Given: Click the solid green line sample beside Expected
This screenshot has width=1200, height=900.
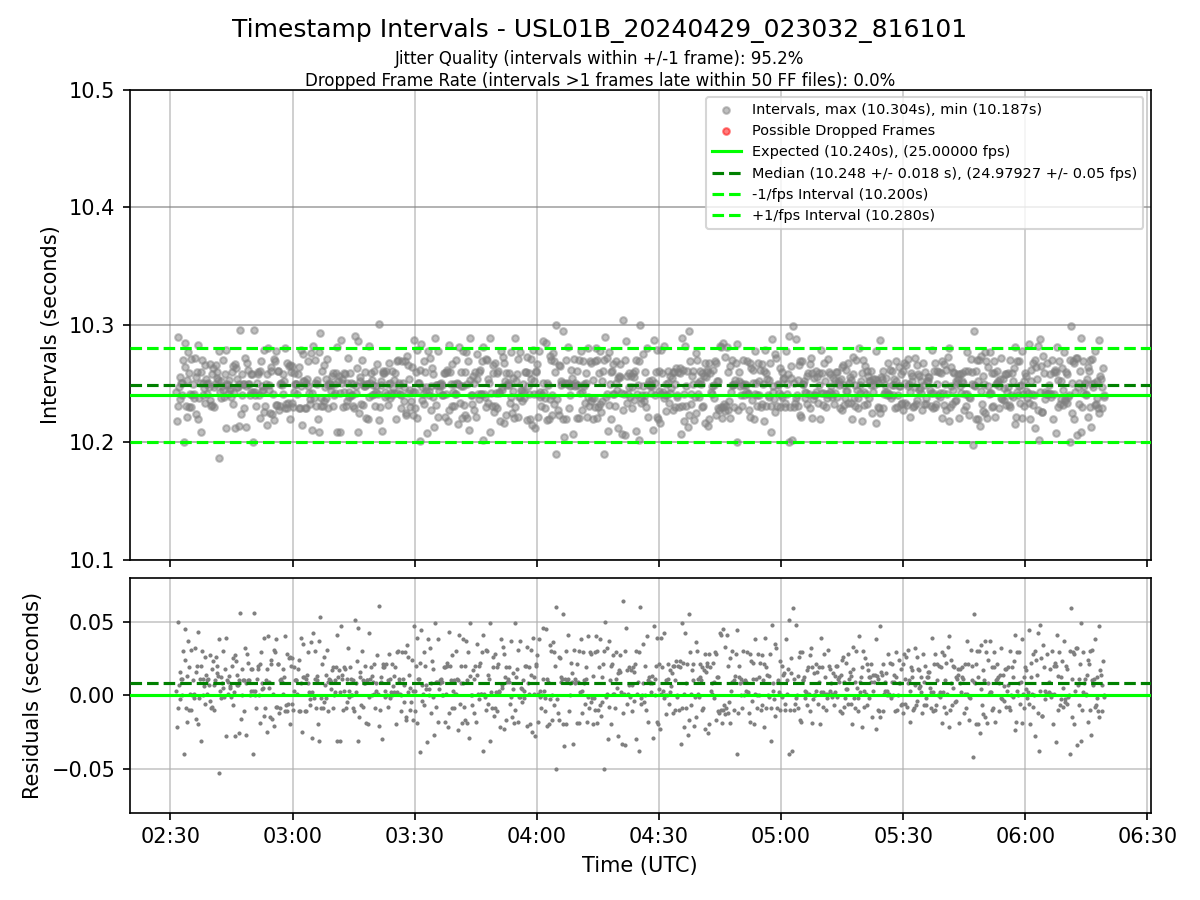Looking at the screenshot, I should 727,152.
